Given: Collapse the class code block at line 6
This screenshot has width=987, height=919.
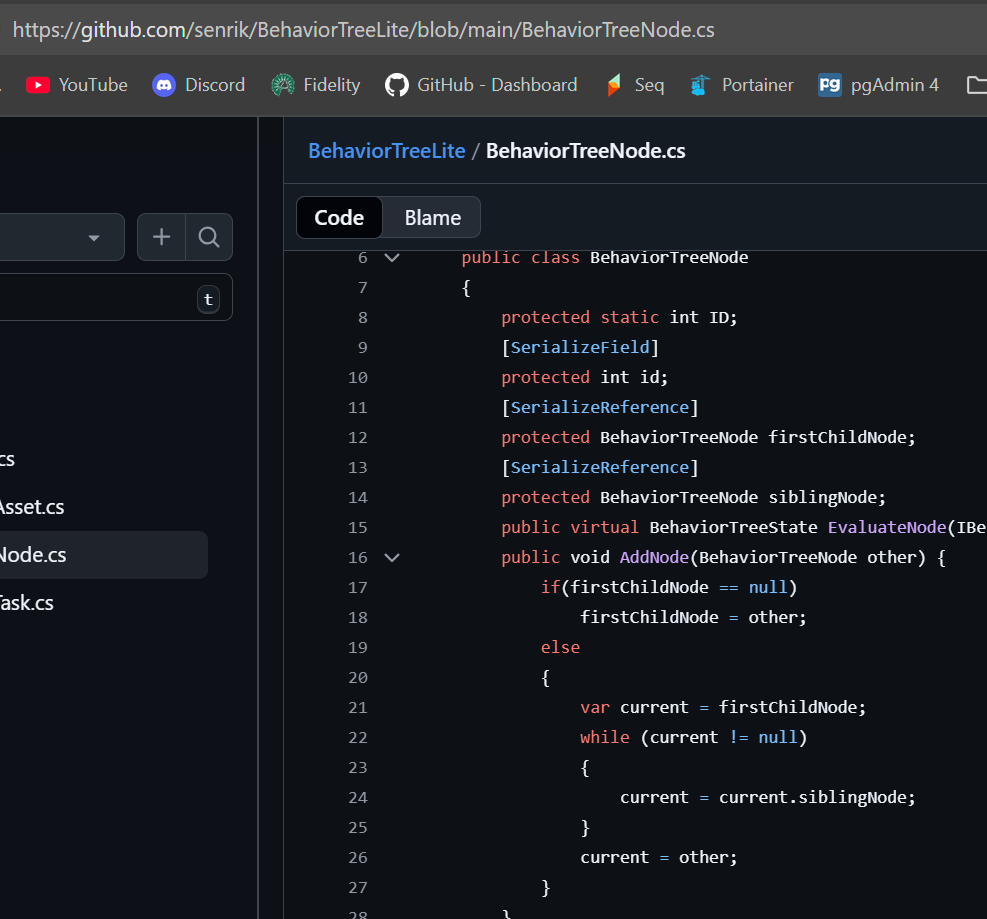Looking at the screenshot, I should point(392,258).
